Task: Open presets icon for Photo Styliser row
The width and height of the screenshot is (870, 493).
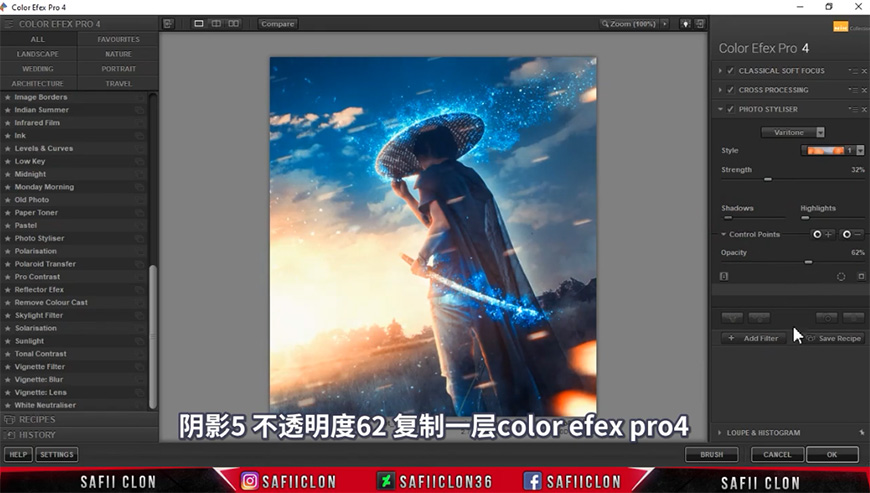Action: (x=139, y=238)
